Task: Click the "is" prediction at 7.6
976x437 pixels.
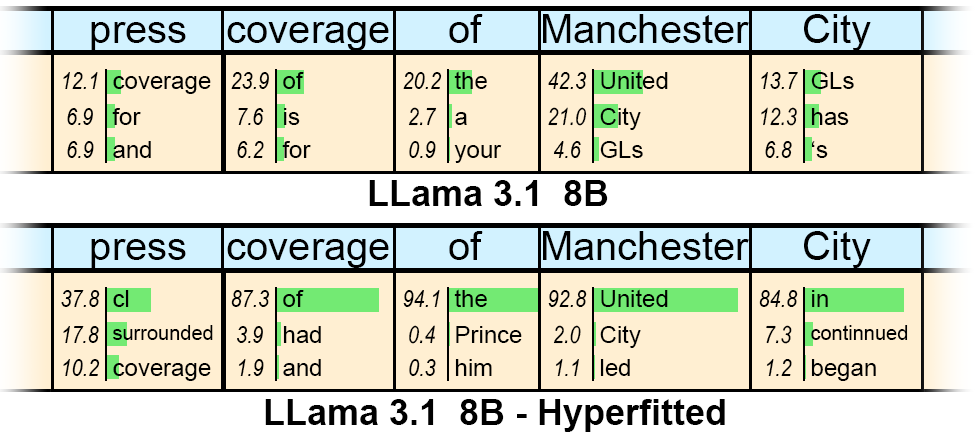Action: [x=291, y=117]
